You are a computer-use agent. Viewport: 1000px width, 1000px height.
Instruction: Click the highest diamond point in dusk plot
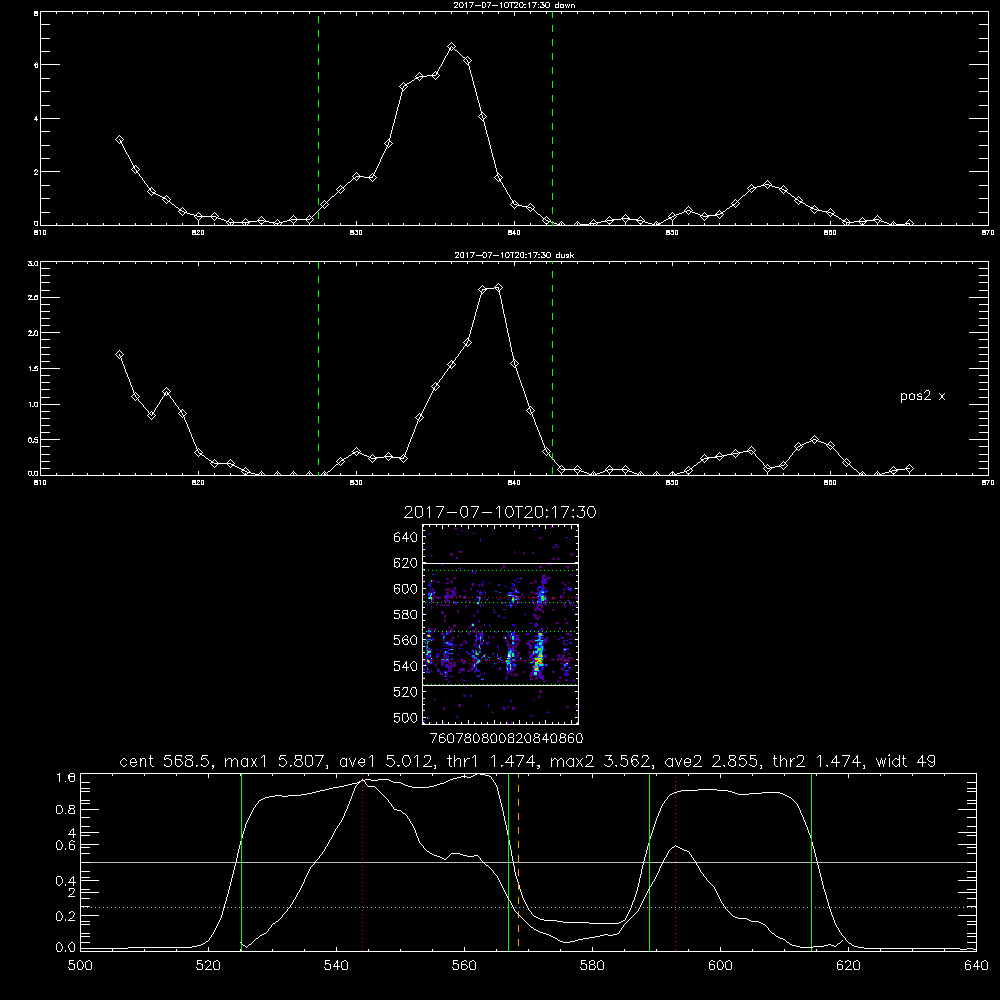498,288
